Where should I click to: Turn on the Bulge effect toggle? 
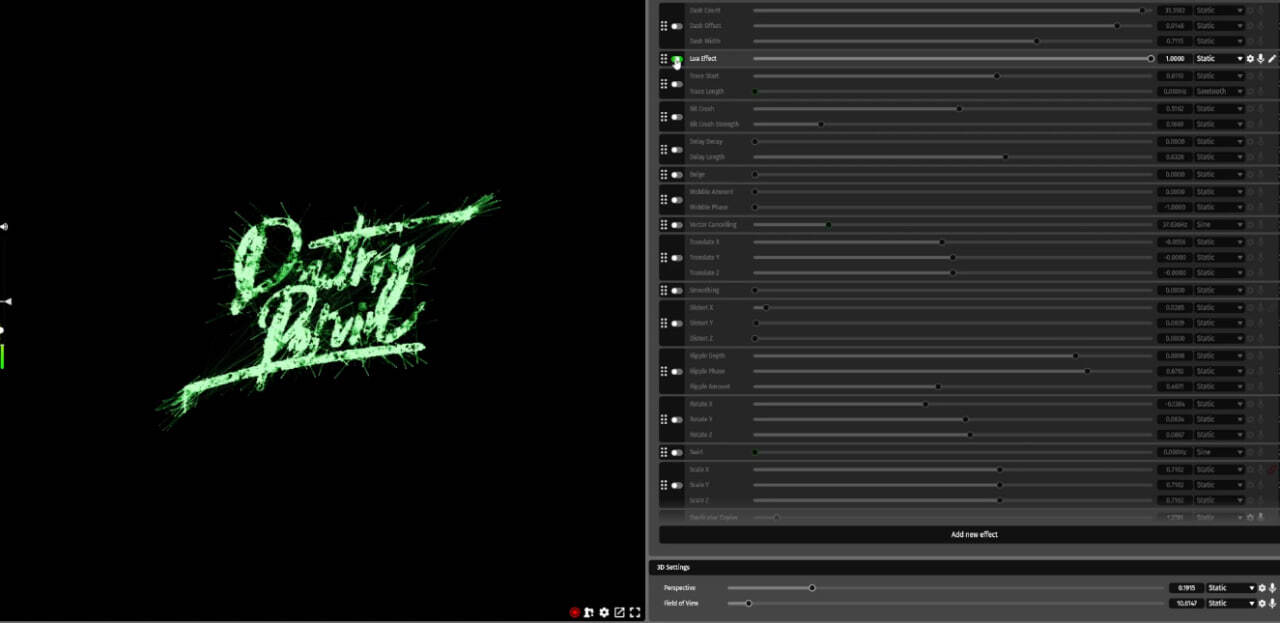click(x=677, y=175)
